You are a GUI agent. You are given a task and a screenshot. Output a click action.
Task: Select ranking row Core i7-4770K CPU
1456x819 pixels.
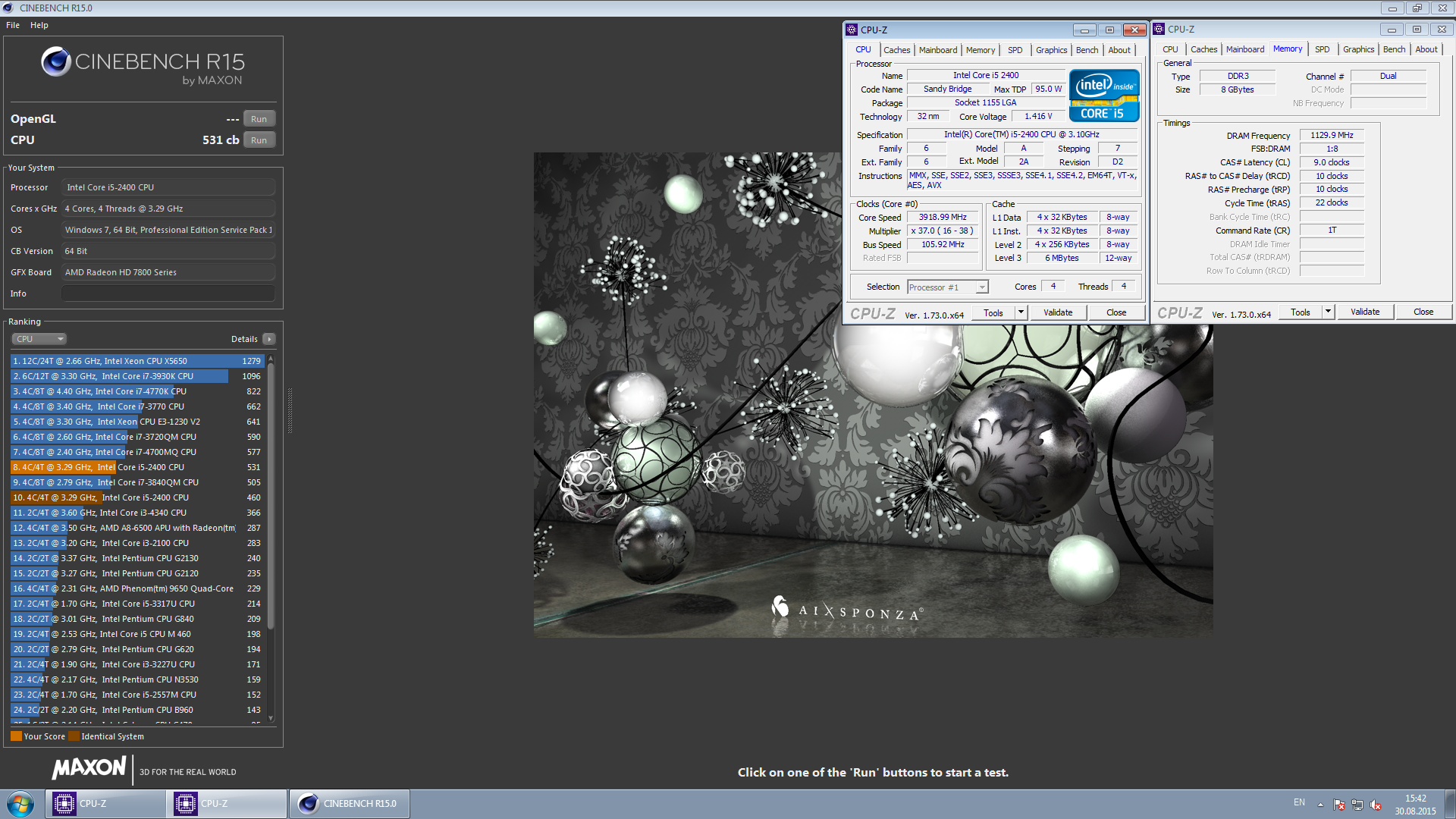pyautogui.click(x=136, y=391)
